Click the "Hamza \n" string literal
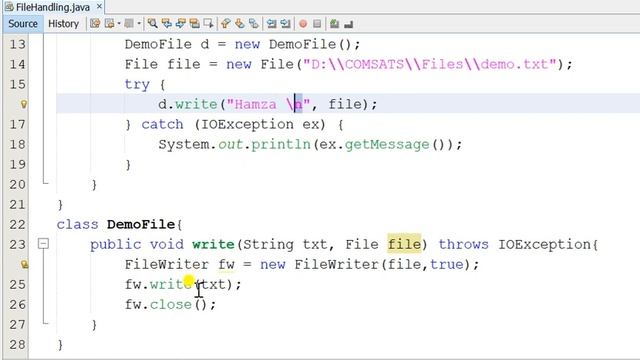This screenshot has width=640, height=360. tap(268, 104)
